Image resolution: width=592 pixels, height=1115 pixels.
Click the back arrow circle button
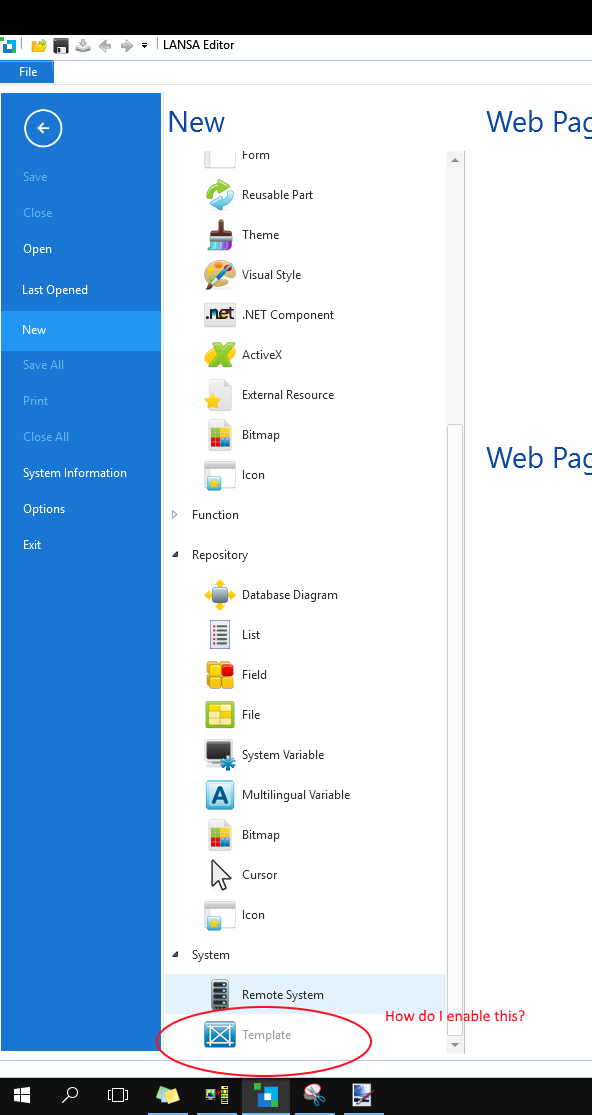[x=43, y=129]
